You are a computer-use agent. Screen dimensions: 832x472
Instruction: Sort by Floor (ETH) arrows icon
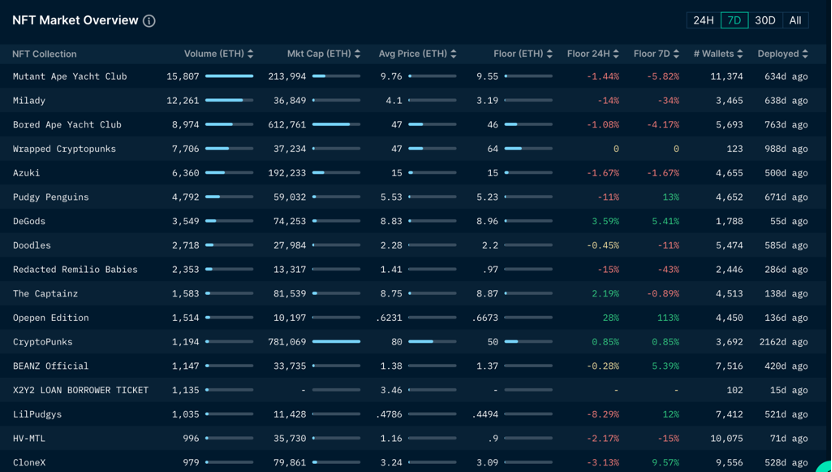click(x=550, y=54)
